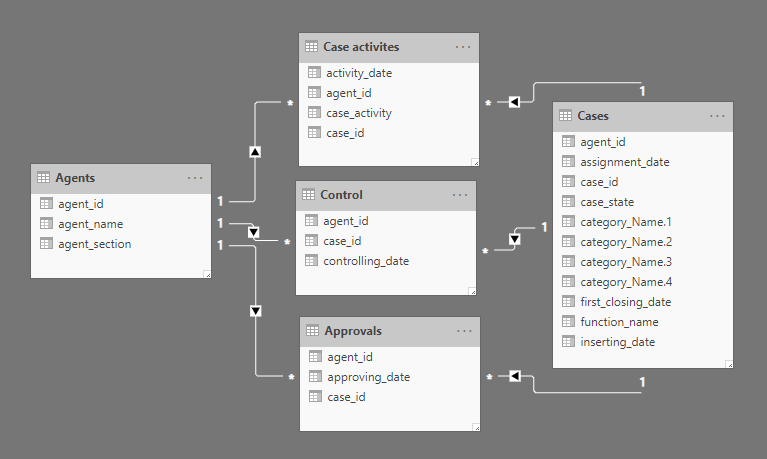Click the table icon beside Agents title
The width and height of the screenshot is (767, 459).
44,178
